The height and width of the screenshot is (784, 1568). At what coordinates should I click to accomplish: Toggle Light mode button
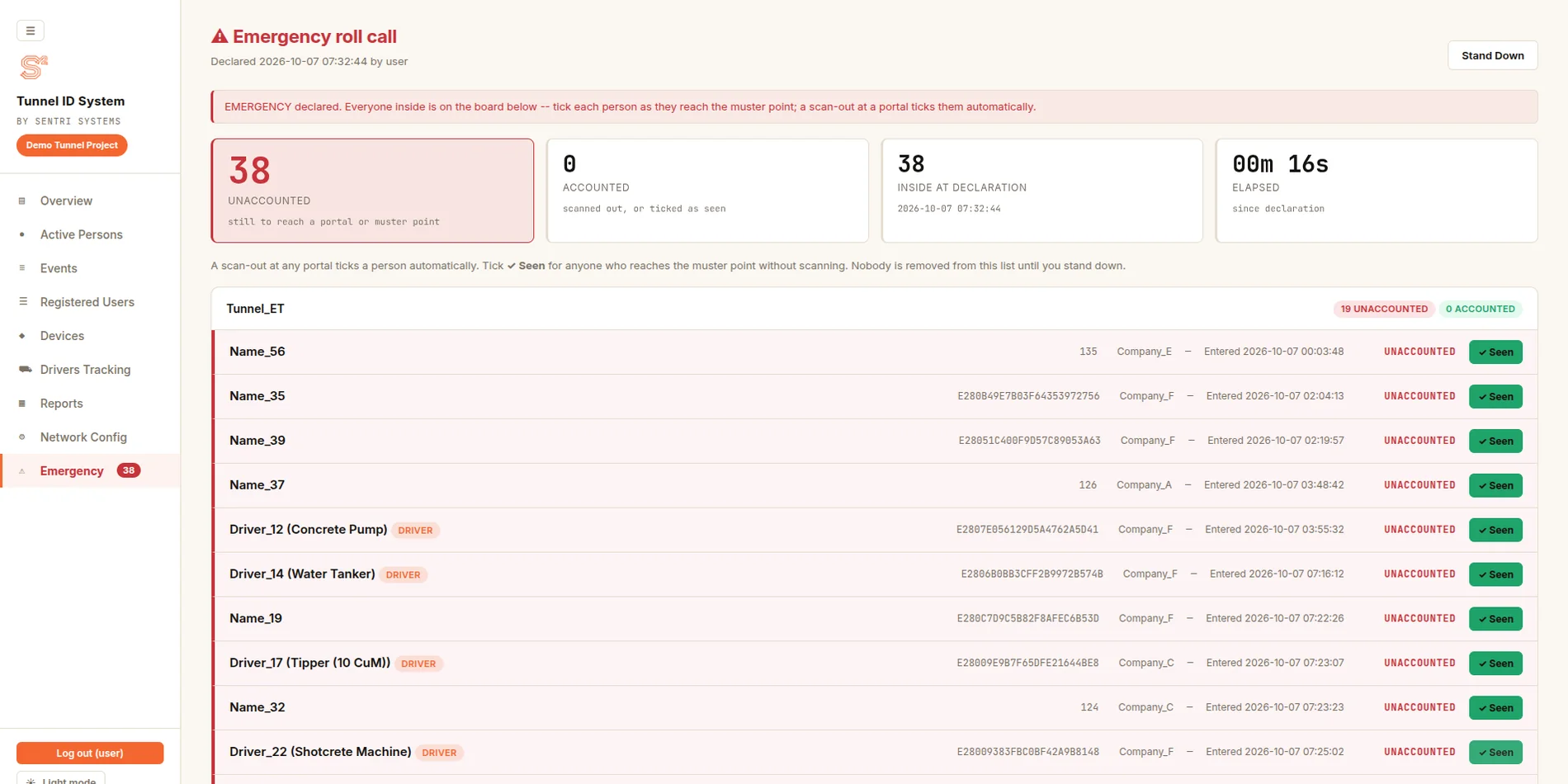pyautogui.click(x=61, y=779)
